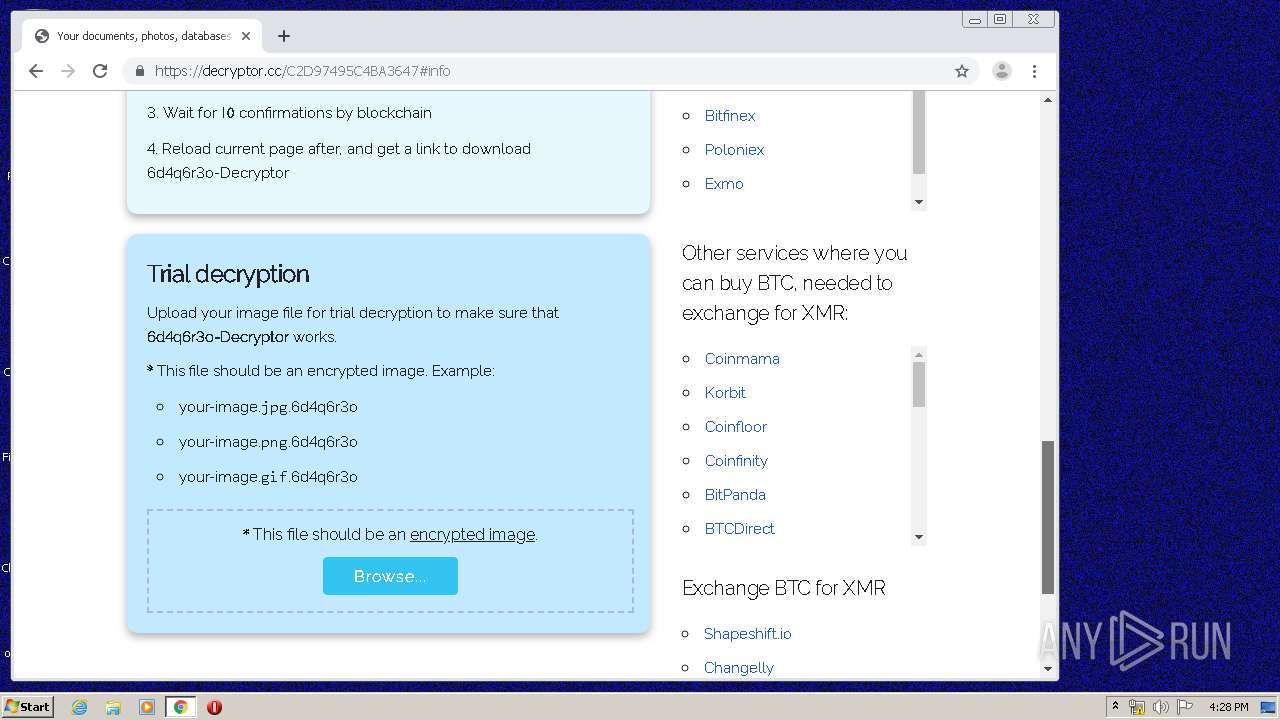Click the exchange list scrollbar thumb

(919, 133)
